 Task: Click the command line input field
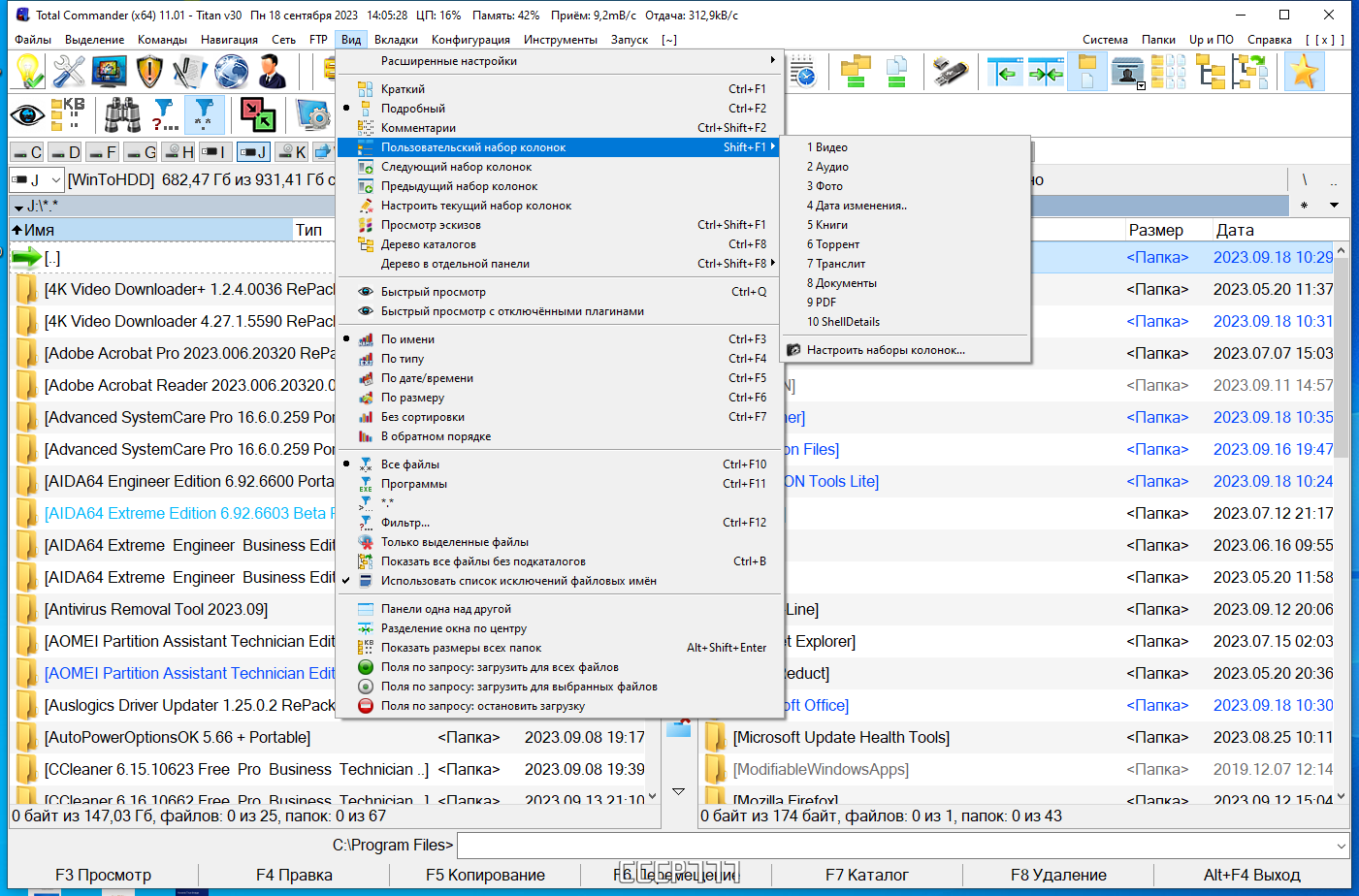click(894, 846)
